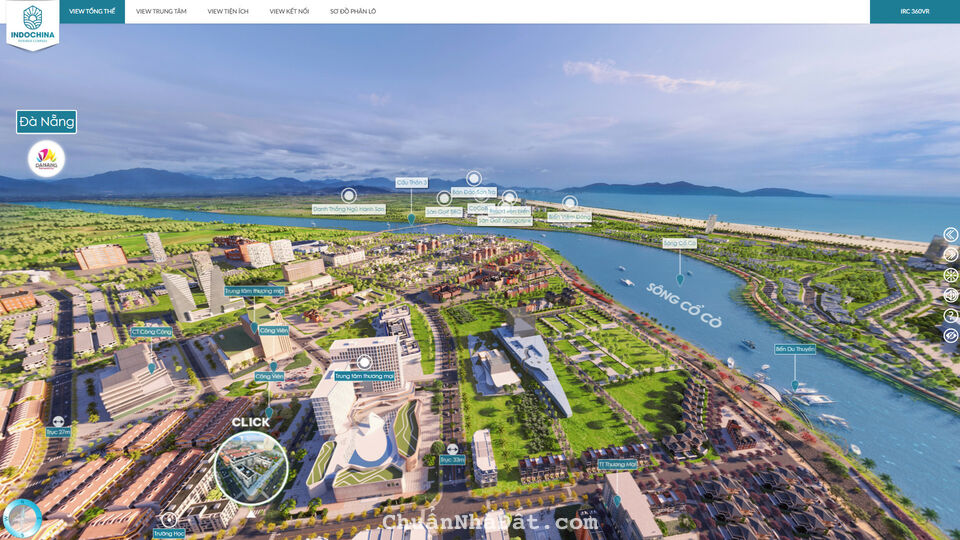Click the forward double-arrow icon on the right toolbar
Screen dimensions: 960x540
(x=950, y=255)
